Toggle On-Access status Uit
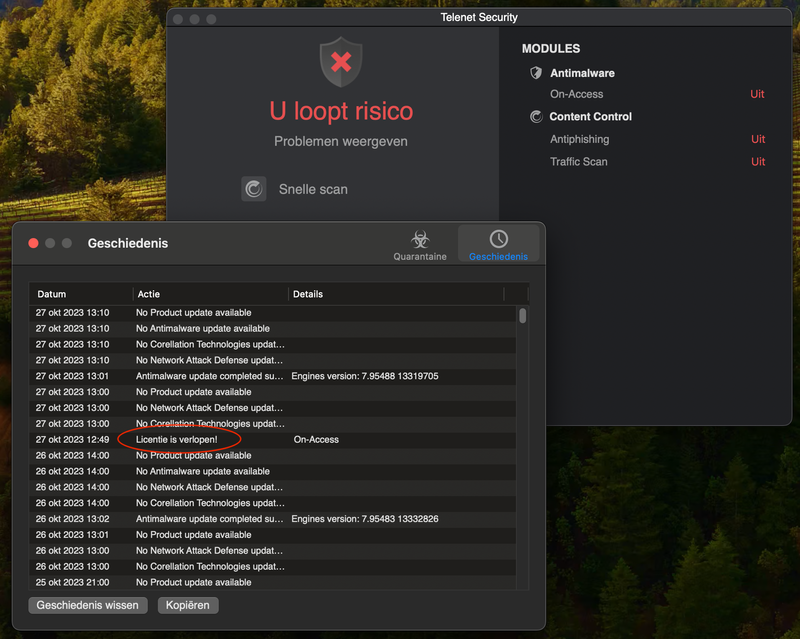Screen dimensions: 800x639 point(757,94)
